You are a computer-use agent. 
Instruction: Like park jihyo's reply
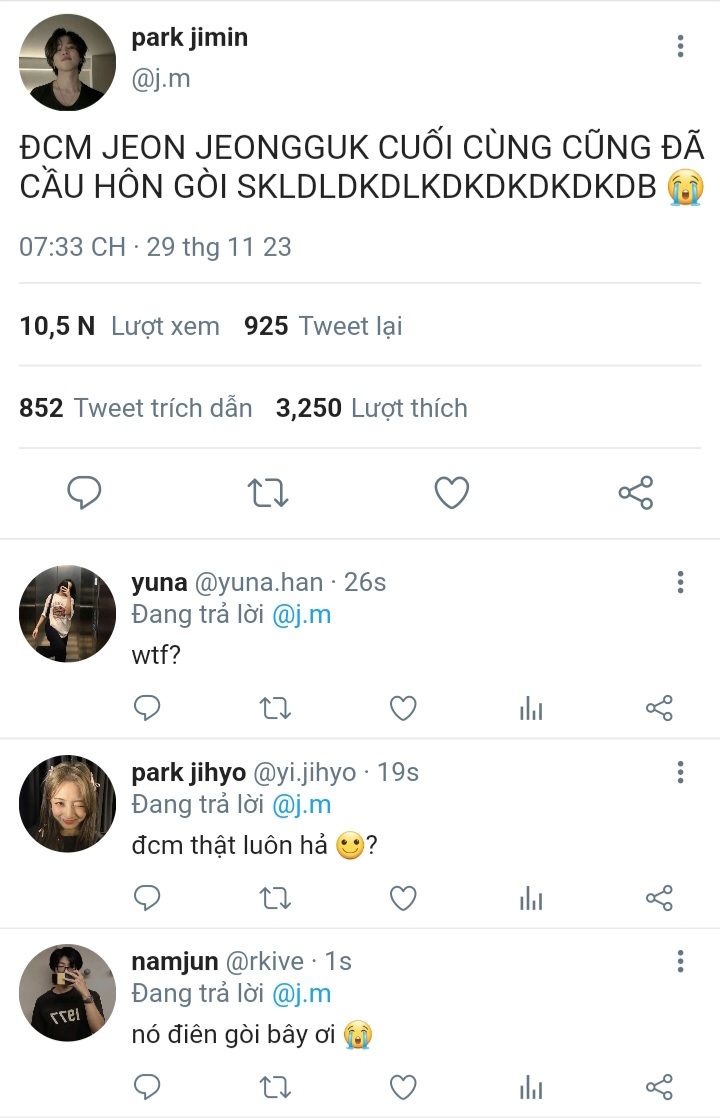click(403, 899)
